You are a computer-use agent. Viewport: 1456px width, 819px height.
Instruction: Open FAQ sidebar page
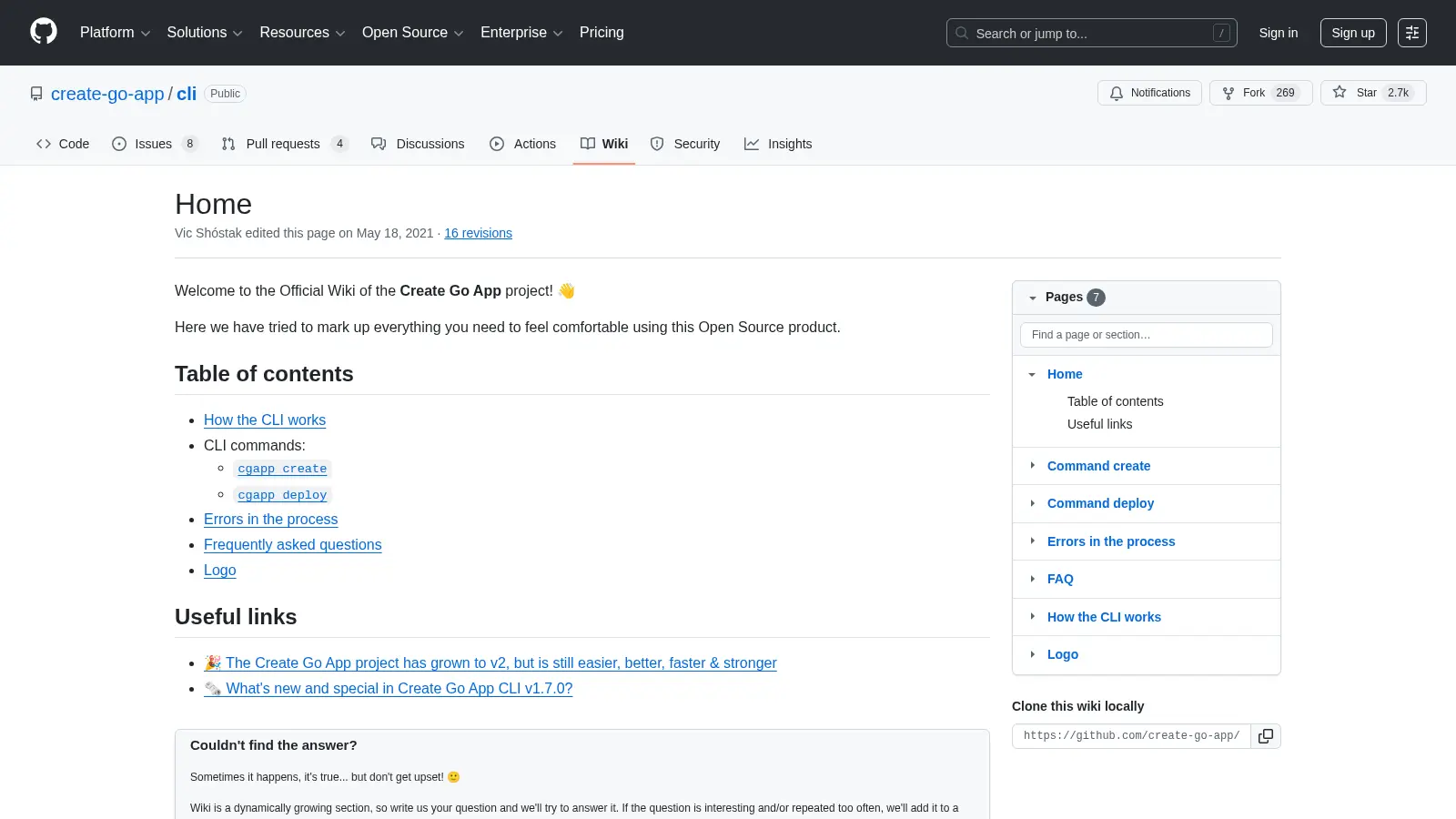pyautogui.click(x=1060, y=579)
